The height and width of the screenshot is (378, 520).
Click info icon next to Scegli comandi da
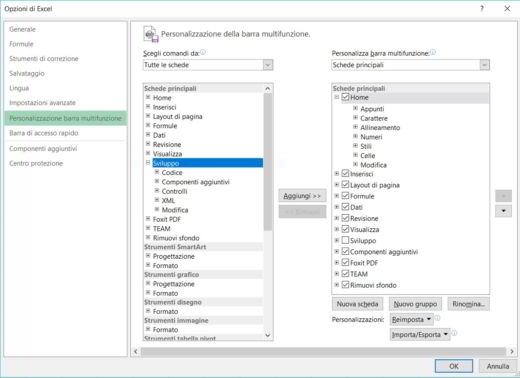tap(203, 52)
